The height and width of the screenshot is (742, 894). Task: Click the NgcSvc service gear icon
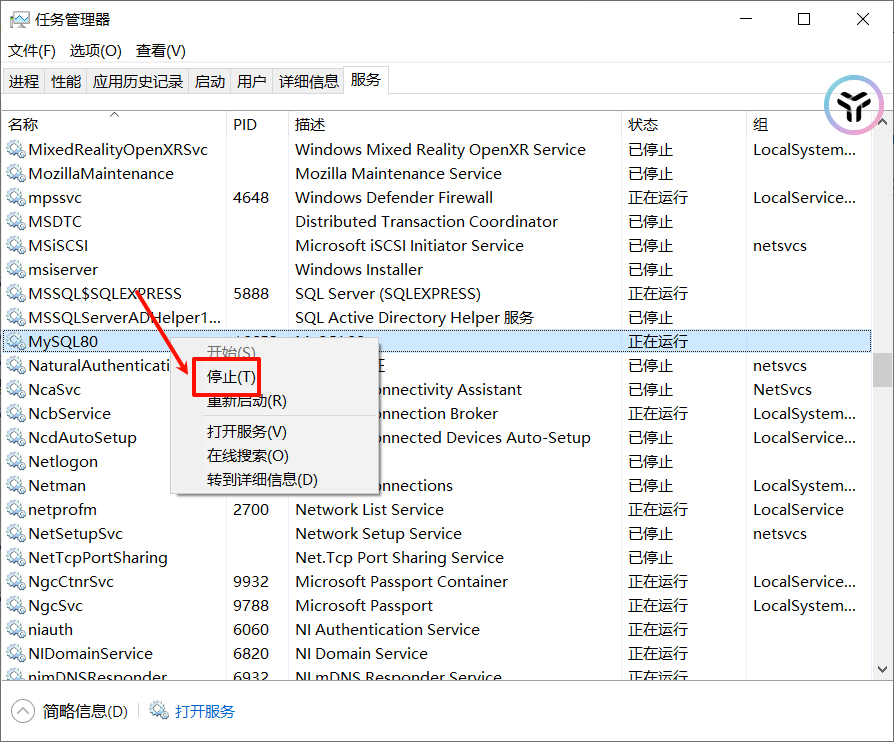[16, 605]
